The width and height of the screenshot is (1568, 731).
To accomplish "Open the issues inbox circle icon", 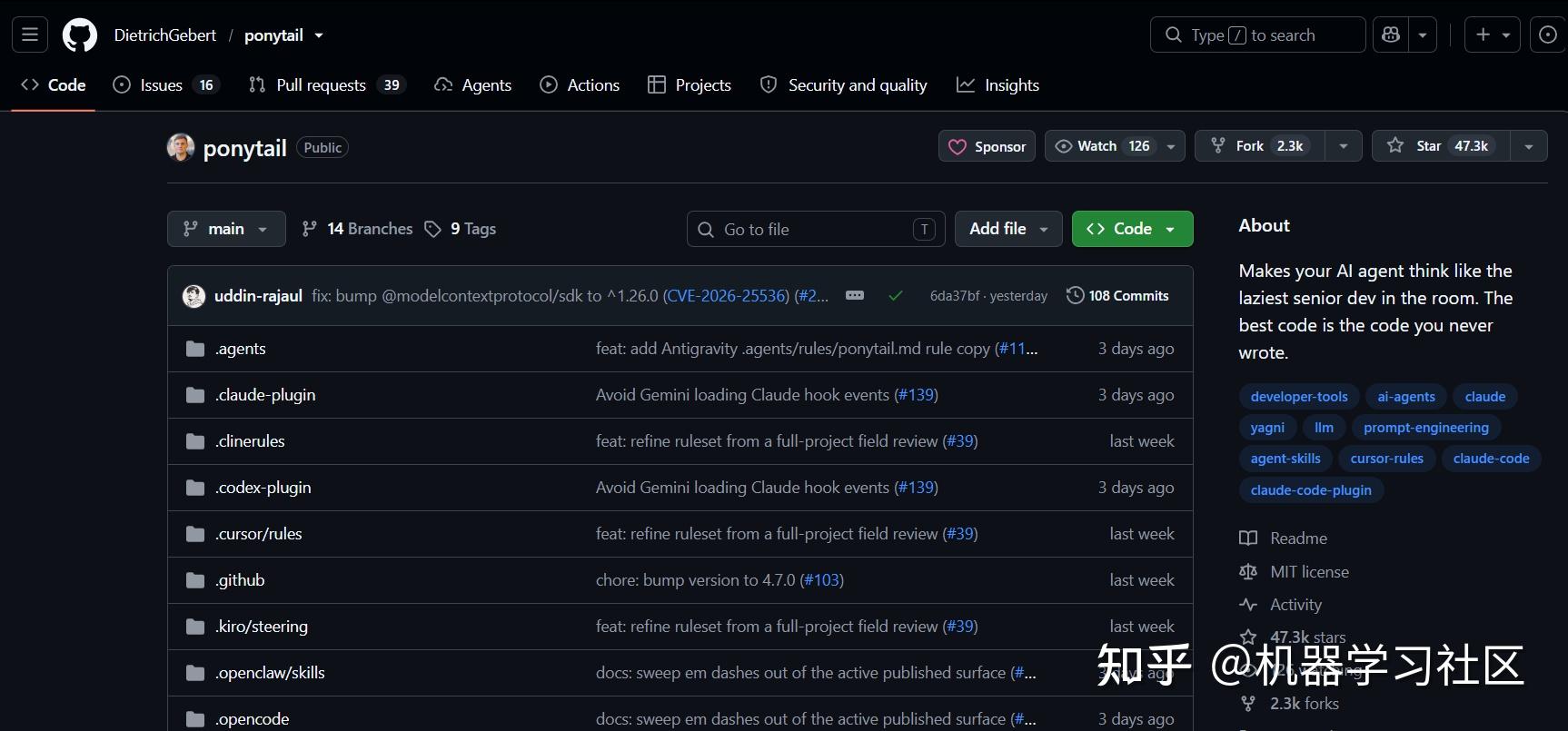I will point(1548,35).
